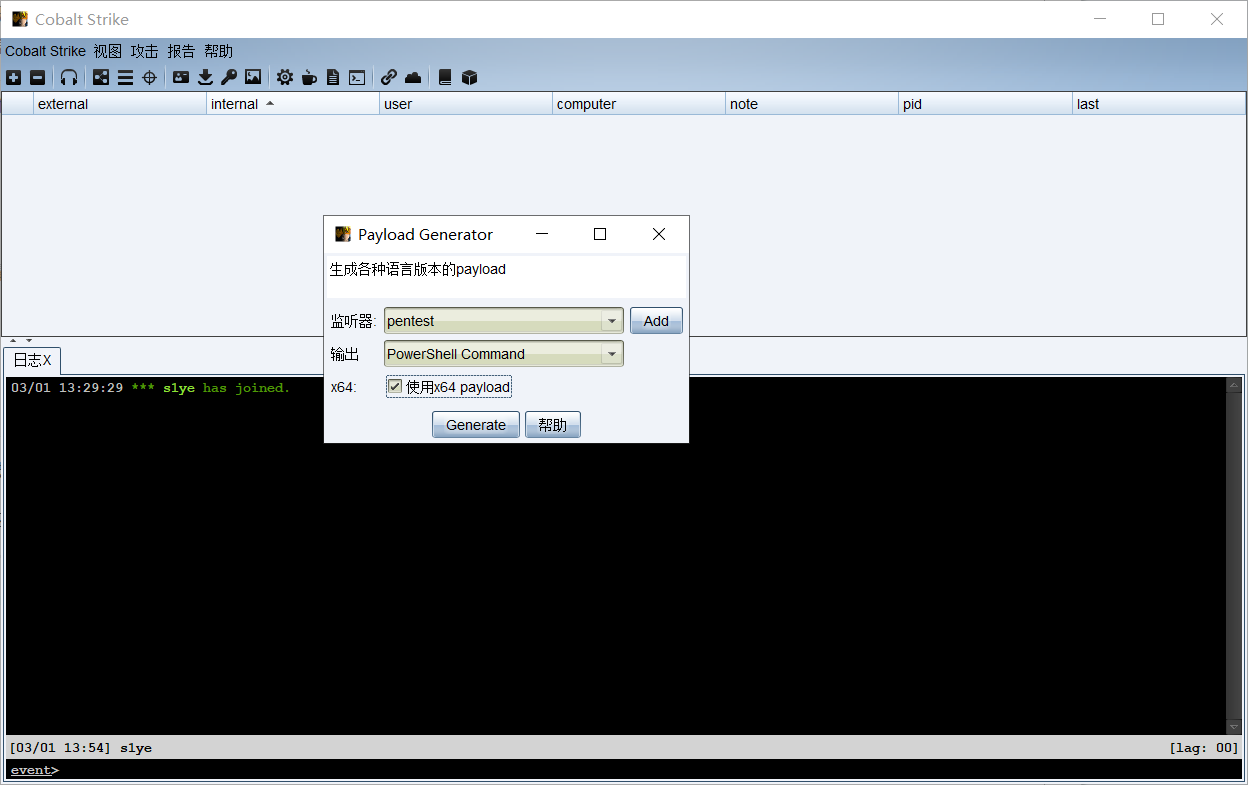Image resolution: width=1248 pixels, height=785 pixels.
Task: Open the 帮助 menu in the menu bar
Action: pos(218,51)
